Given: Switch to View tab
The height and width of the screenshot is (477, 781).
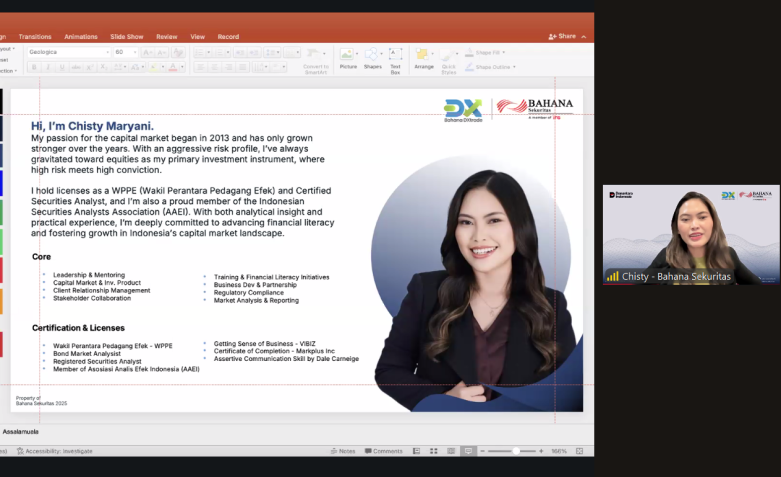Looking at the screenshot, I should [197, 37].
